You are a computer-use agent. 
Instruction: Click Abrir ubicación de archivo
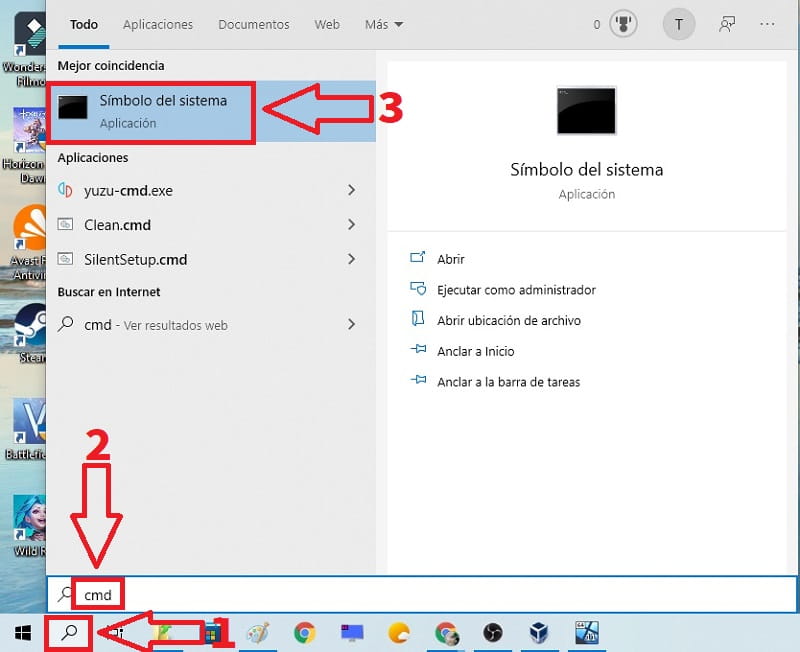coord(509,320)
